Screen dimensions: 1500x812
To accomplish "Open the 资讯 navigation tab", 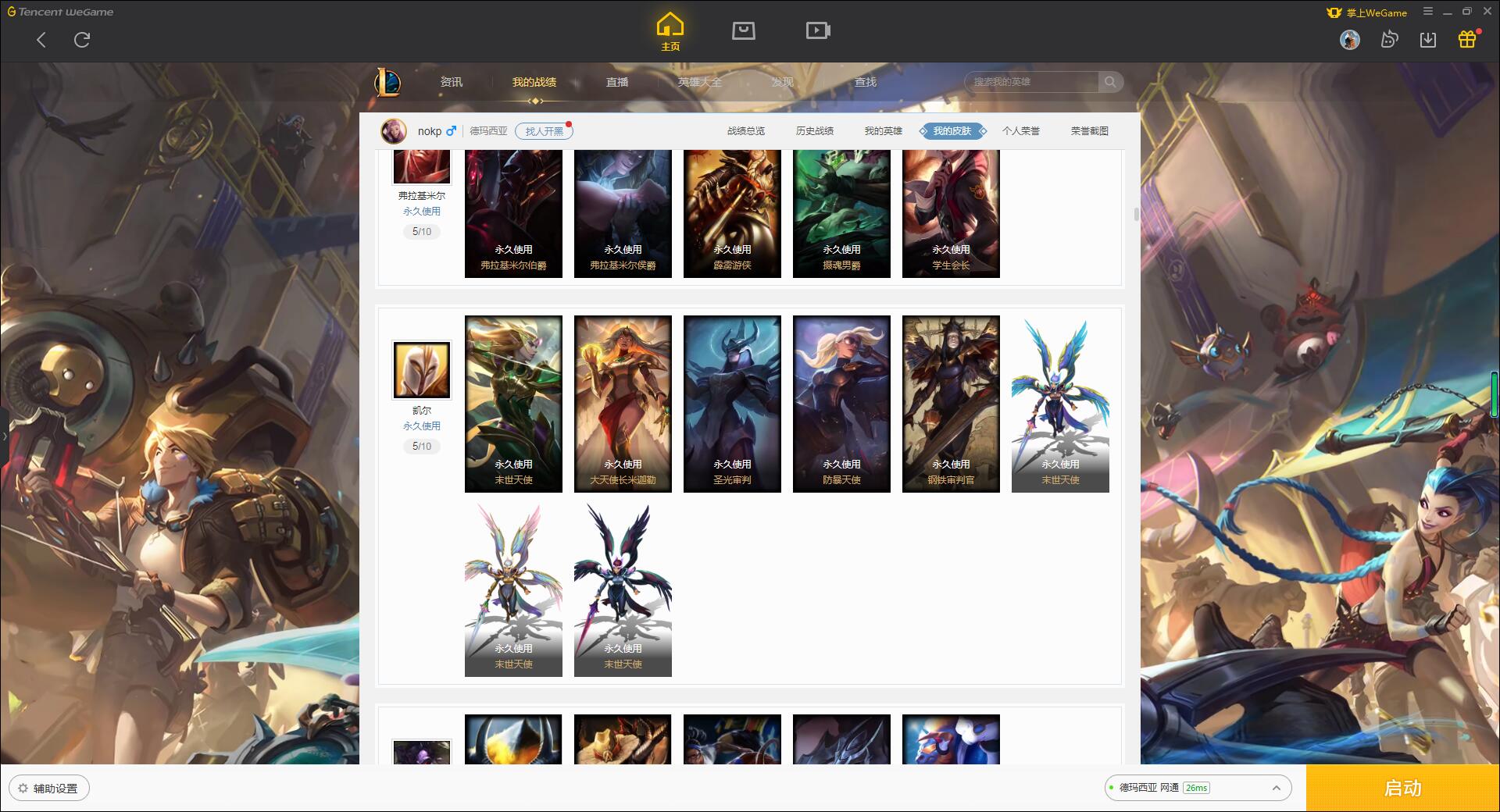I will (x=451, y=82).
